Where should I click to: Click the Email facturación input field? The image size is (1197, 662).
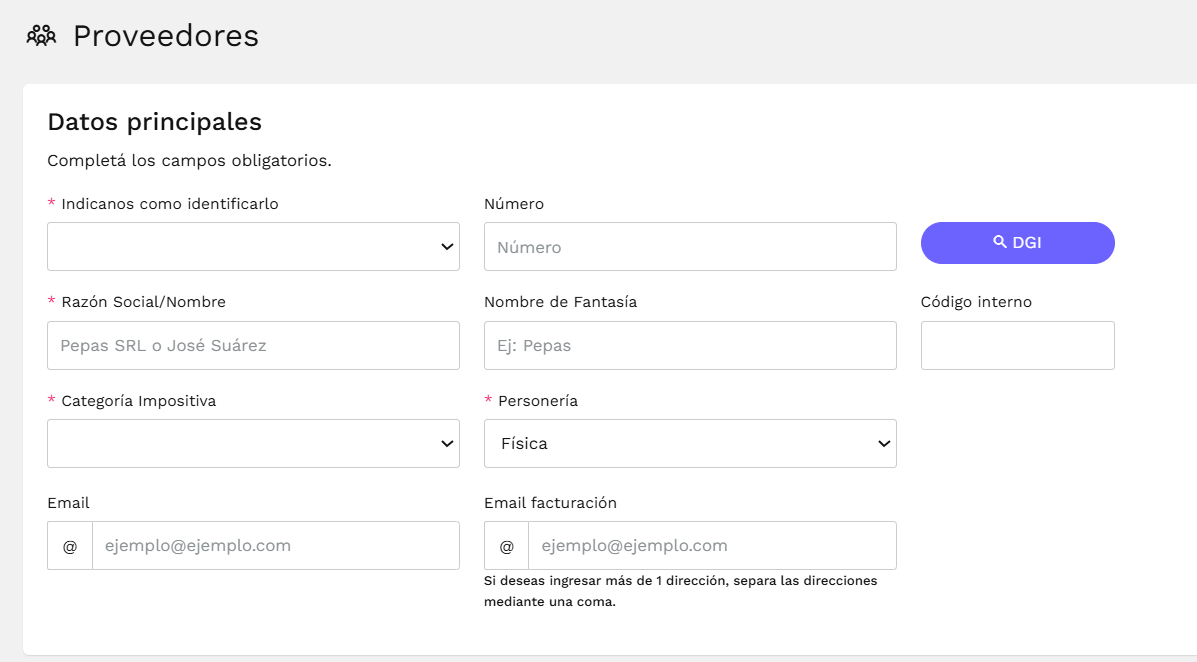pos(712,545)
